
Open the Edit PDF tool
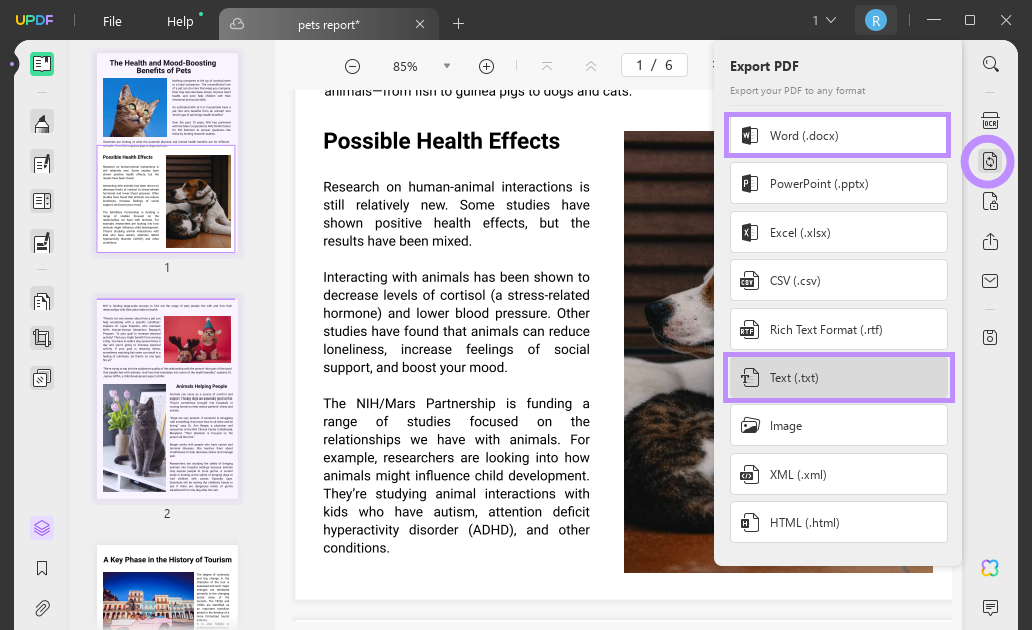[41, 163]
